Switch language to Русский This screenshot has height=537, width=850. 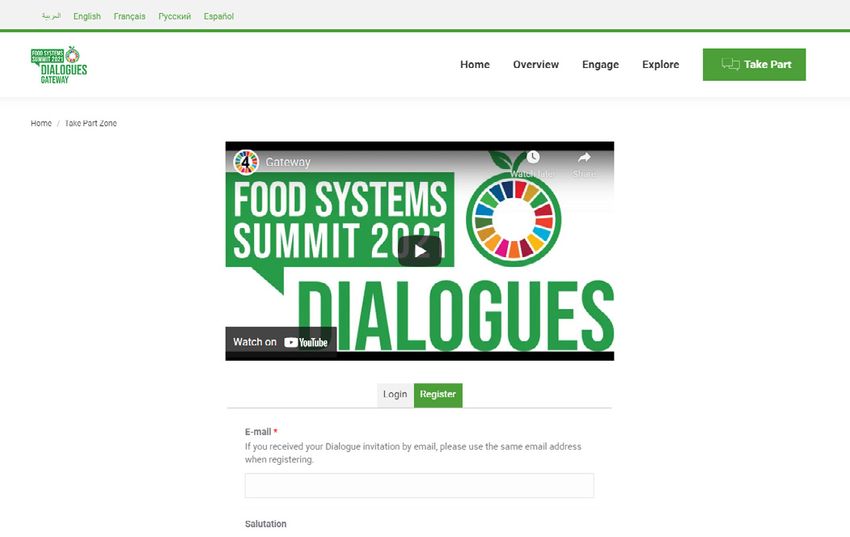click(x=175, y=16)
